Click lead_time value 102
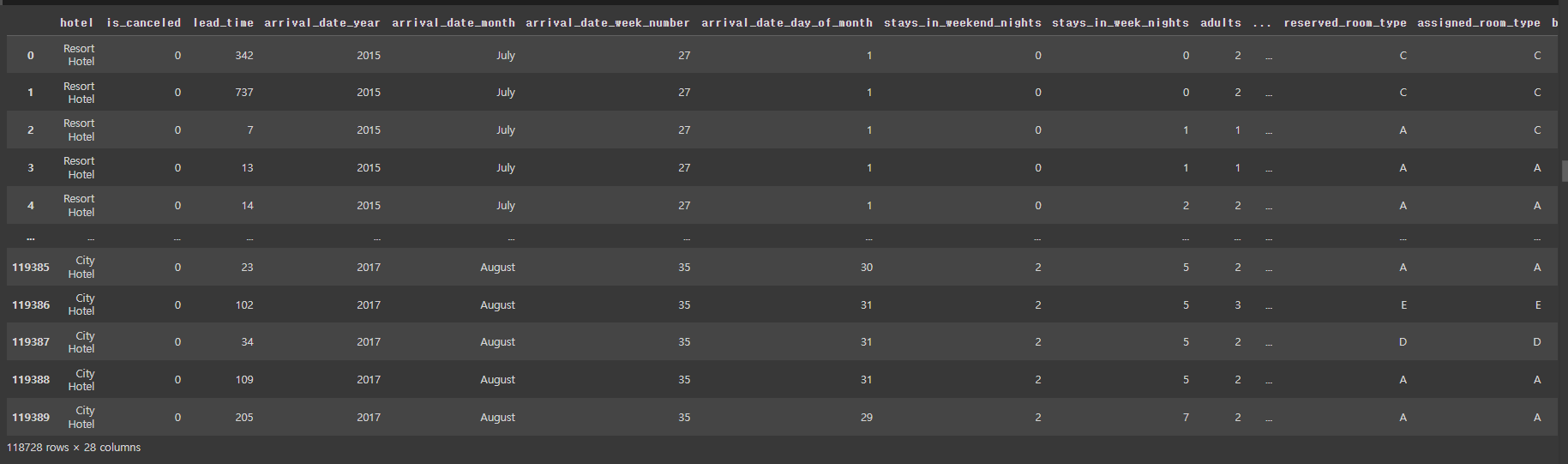The height and width of the screenshot is (464, 1568). point(244,305)
